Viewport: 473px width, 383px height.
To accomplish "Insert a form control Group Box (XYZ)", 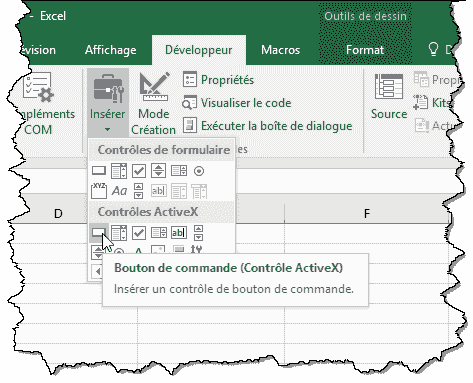I will coord(99,191).
